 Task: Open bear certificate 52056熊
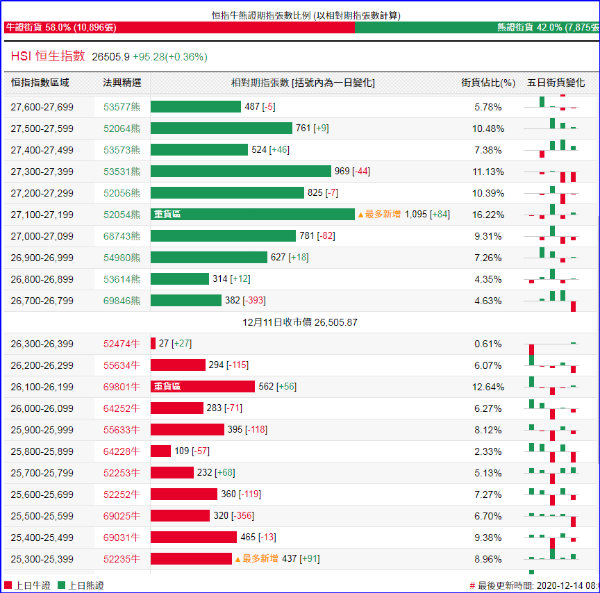click(x=122, y=193)
